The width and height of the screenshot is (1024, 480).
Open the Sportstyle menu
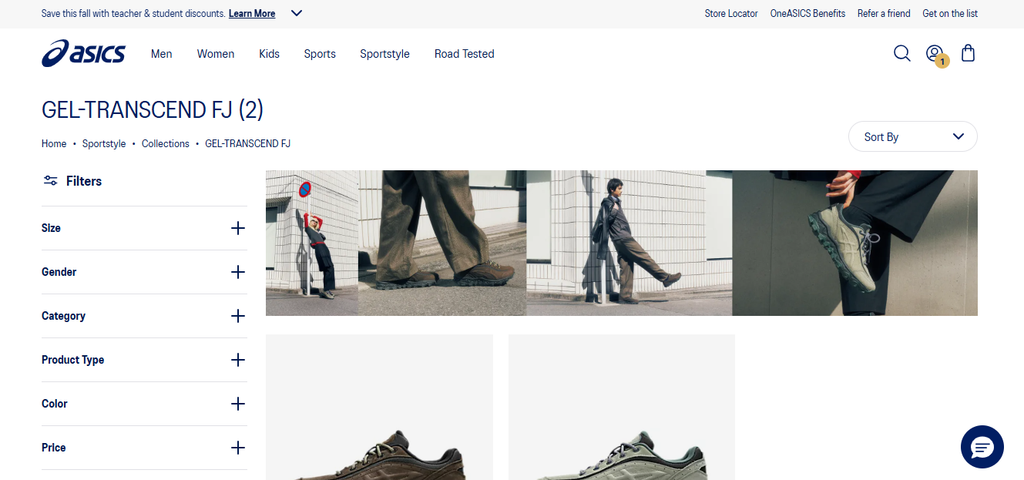click(385, 54)
